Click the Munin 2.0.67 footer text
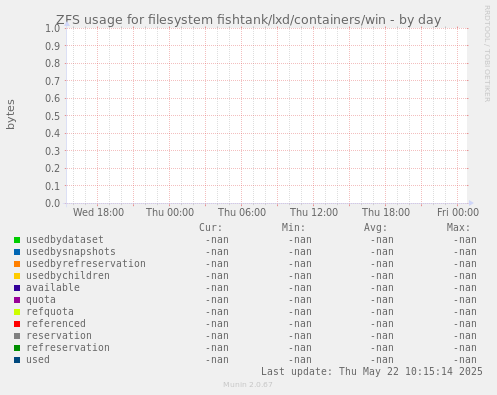497x395 pixels. click(x=248, y=385)
